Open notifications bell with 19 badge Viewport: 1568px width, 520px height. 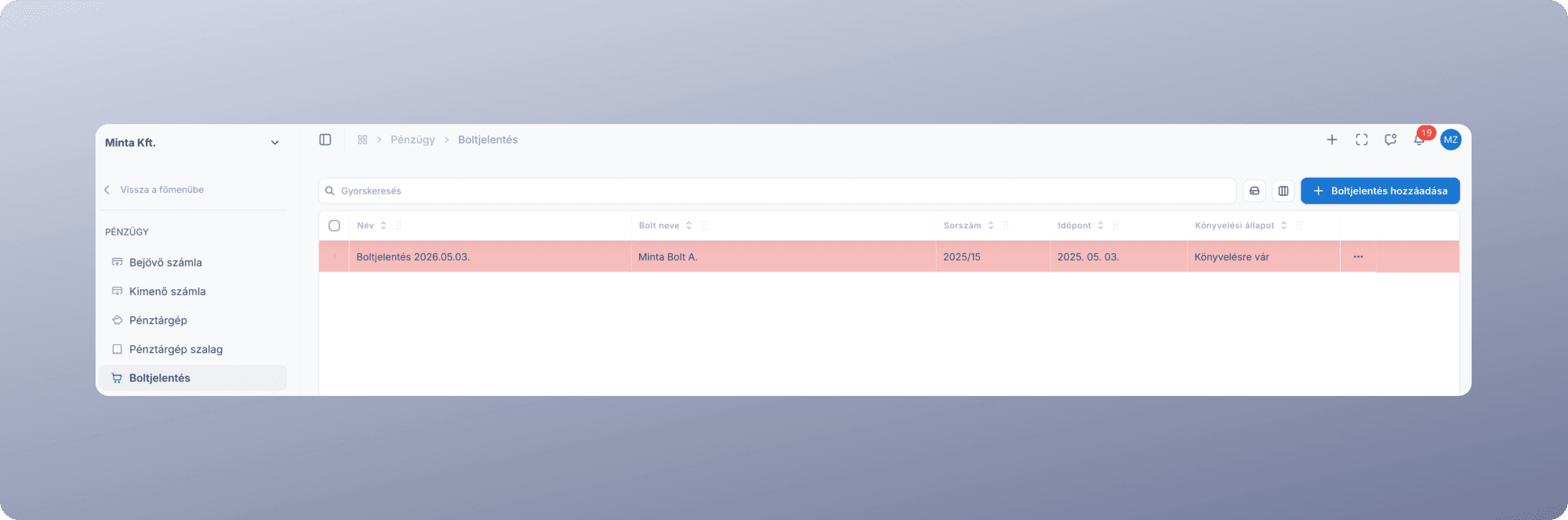[x=1421, y=138]
